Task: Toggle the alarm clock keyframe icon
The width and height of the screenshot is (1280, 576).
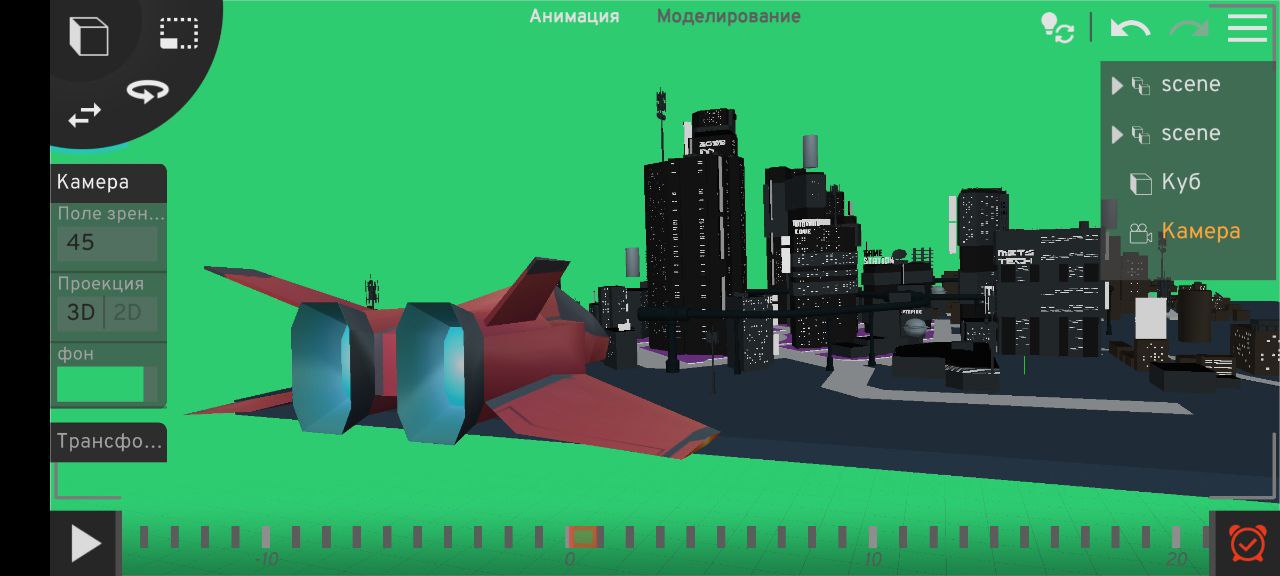Action: pyautogui.click(x=1245, y=543)
